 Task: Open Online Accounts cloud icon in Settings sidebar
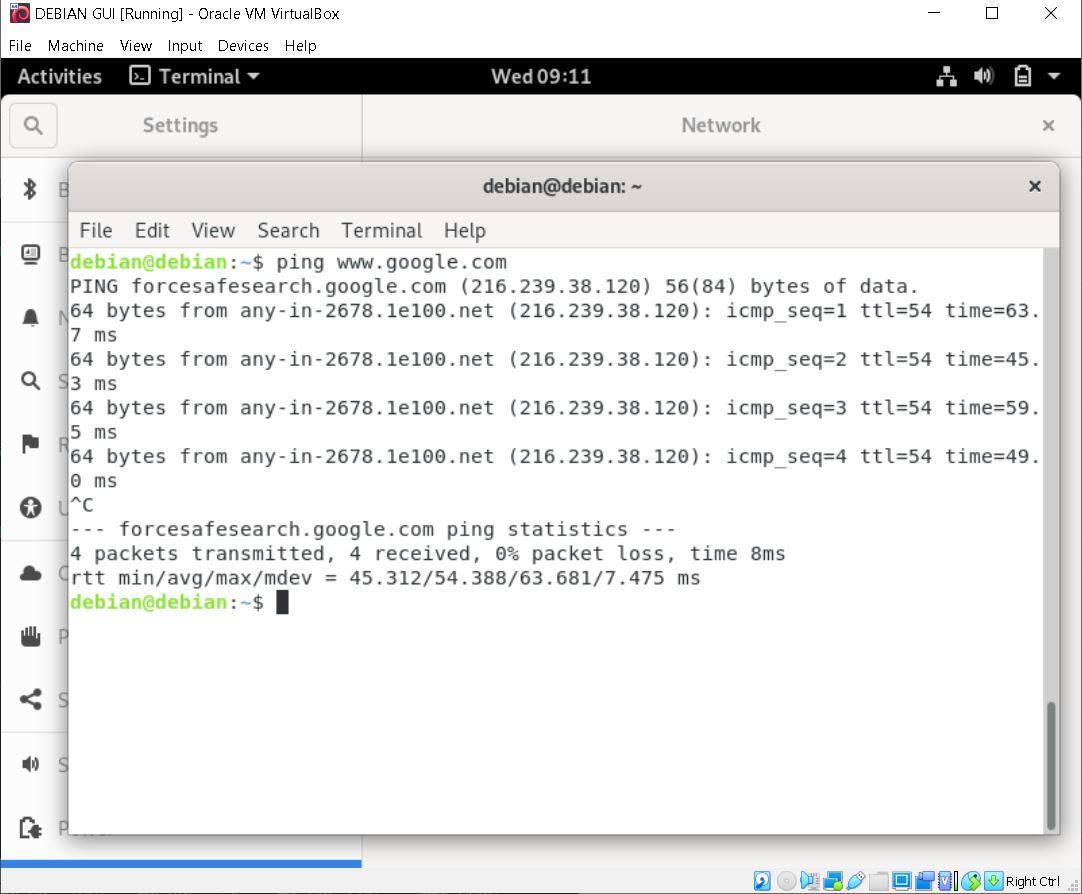point(30,573)
